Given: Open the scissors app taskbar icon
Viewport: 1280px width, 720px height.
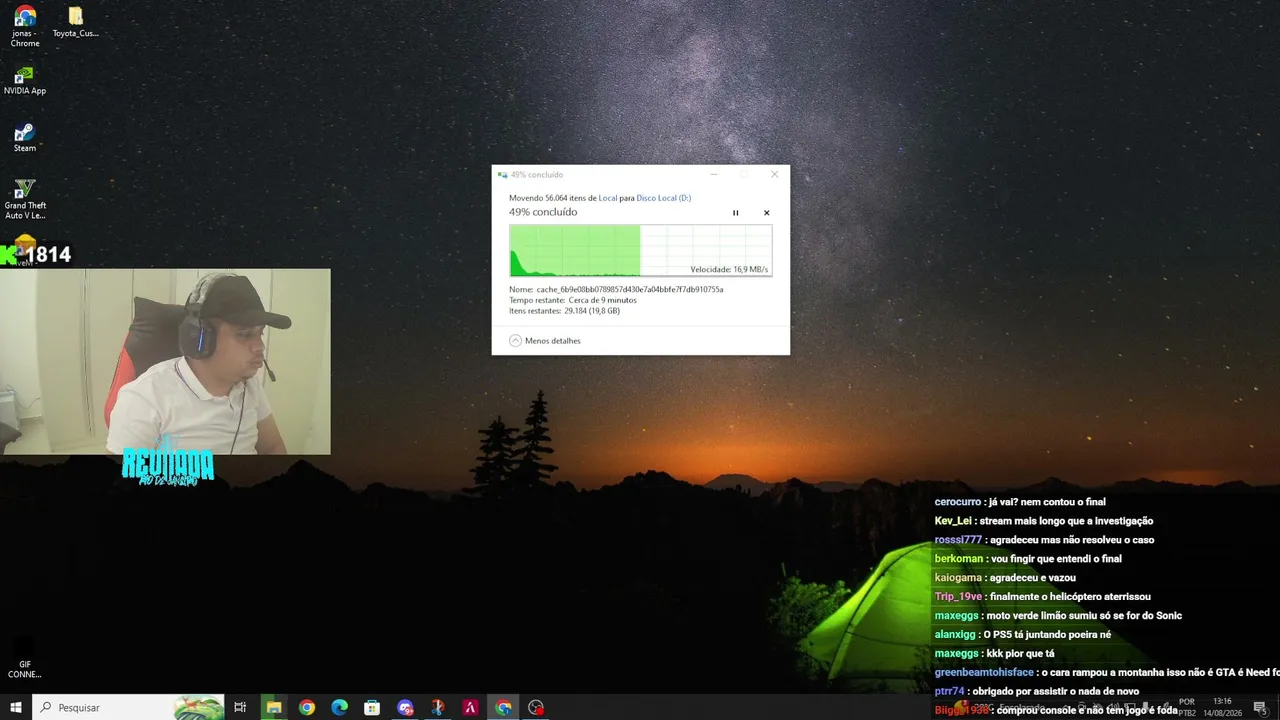Looking at the screenshot, I should tap(438, 707).
